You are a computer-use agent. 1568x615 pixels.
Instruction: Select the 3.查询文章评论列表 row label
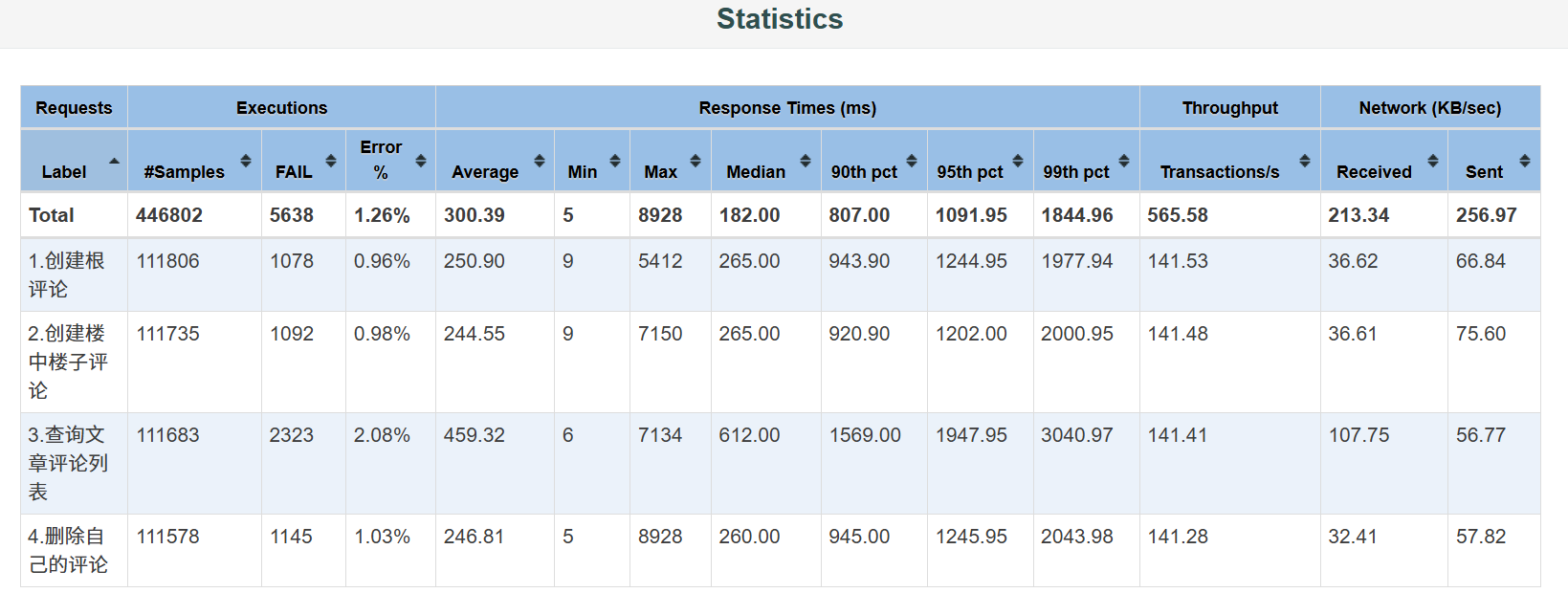(68, 463)
